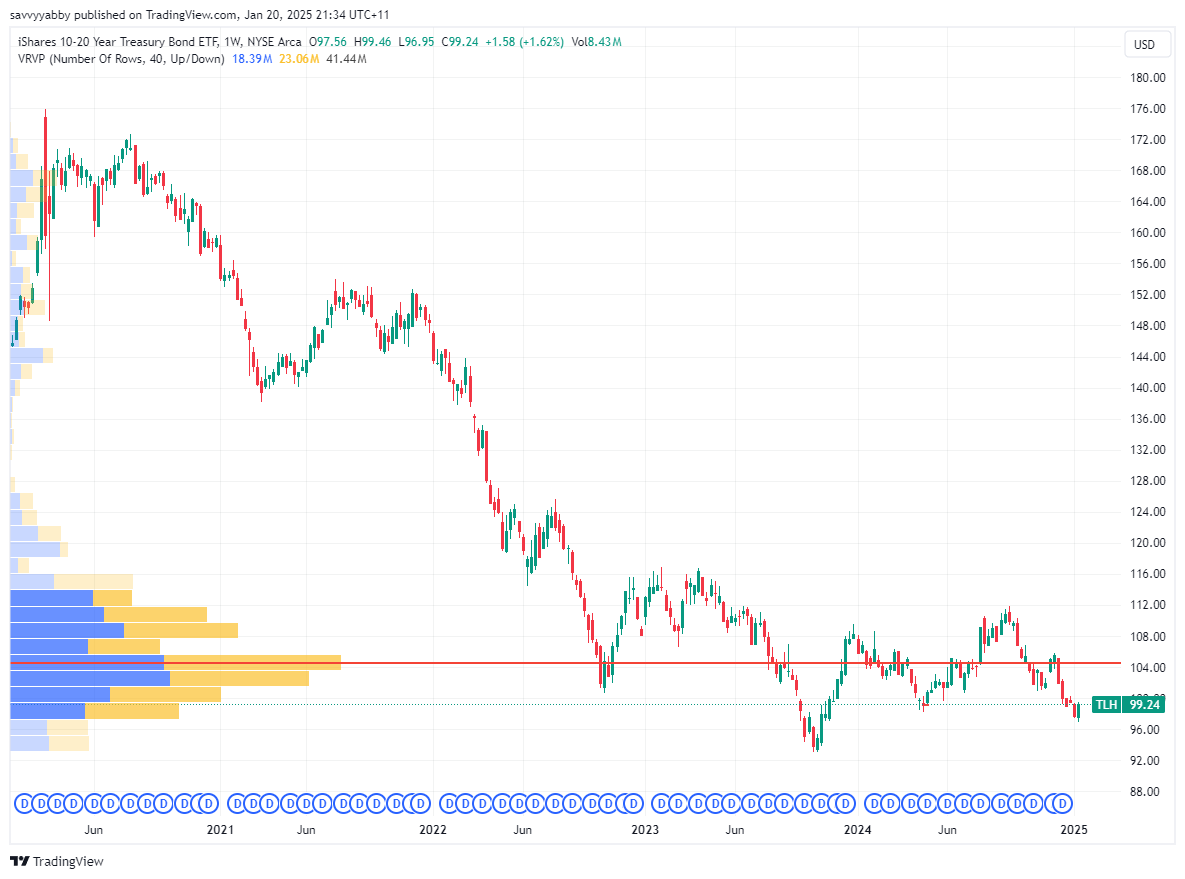Viewport: 1185px width, 879px height.
Task: Click the TradingView logo icon
Action: click(x=20, y=861)
